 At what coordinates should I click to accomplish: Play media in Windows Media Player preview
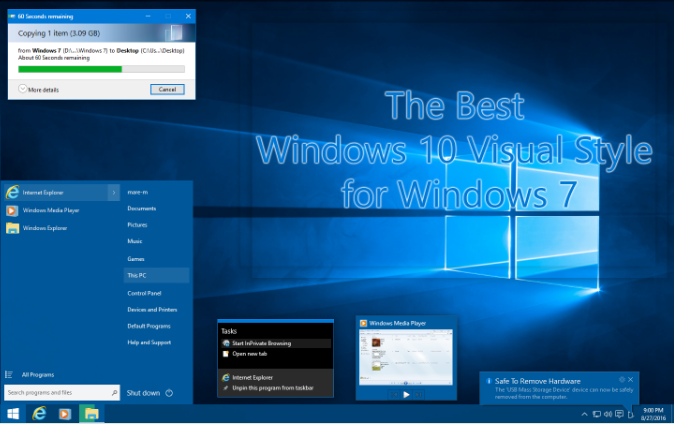406,395
